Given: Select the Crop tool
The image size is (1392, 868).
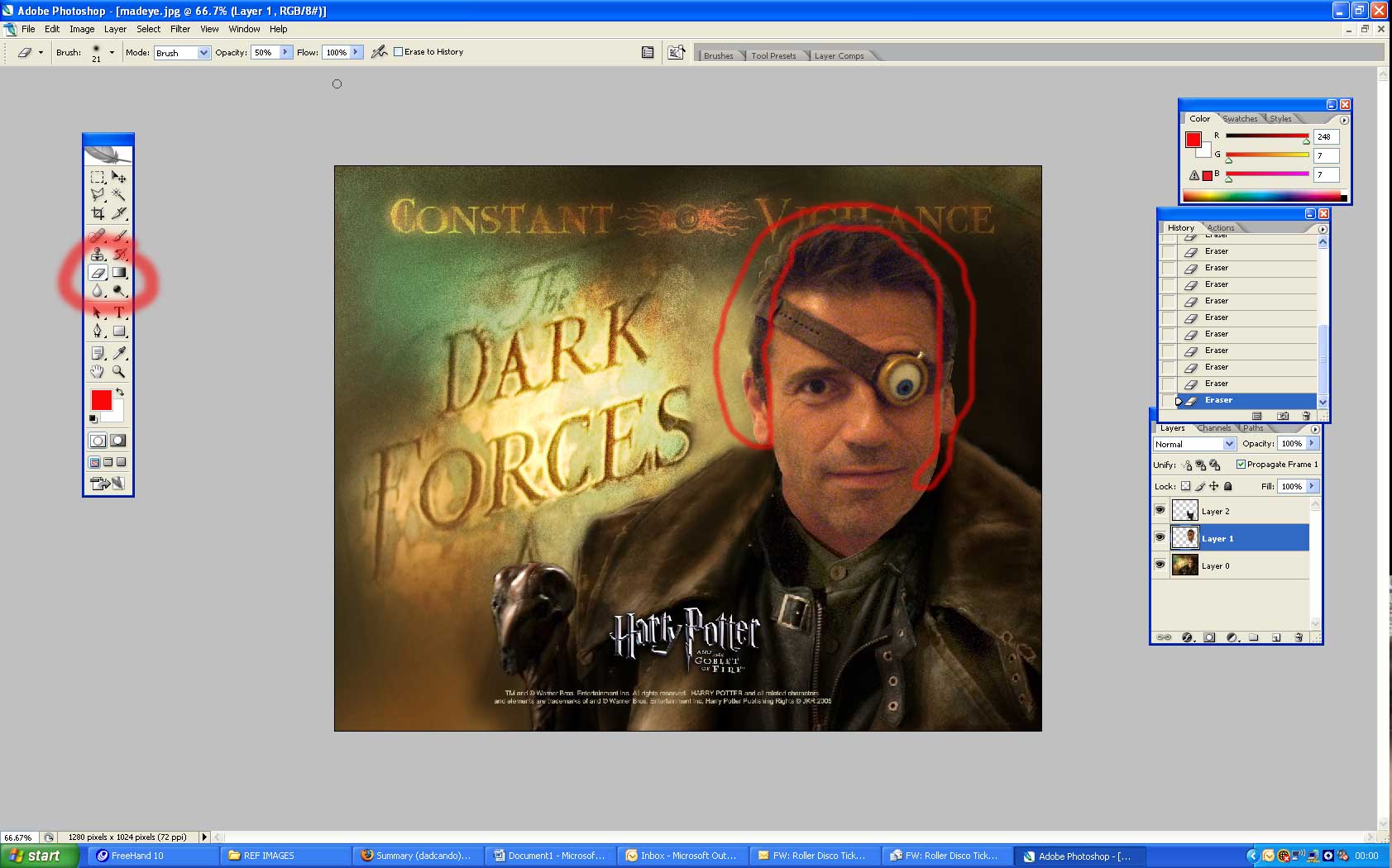Looking at the screenshot, I should [98, 213].
